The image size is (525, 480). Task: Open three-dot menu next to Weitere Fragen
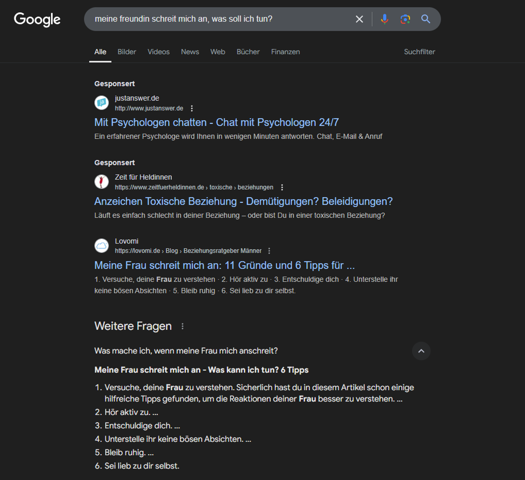(182, 326)
